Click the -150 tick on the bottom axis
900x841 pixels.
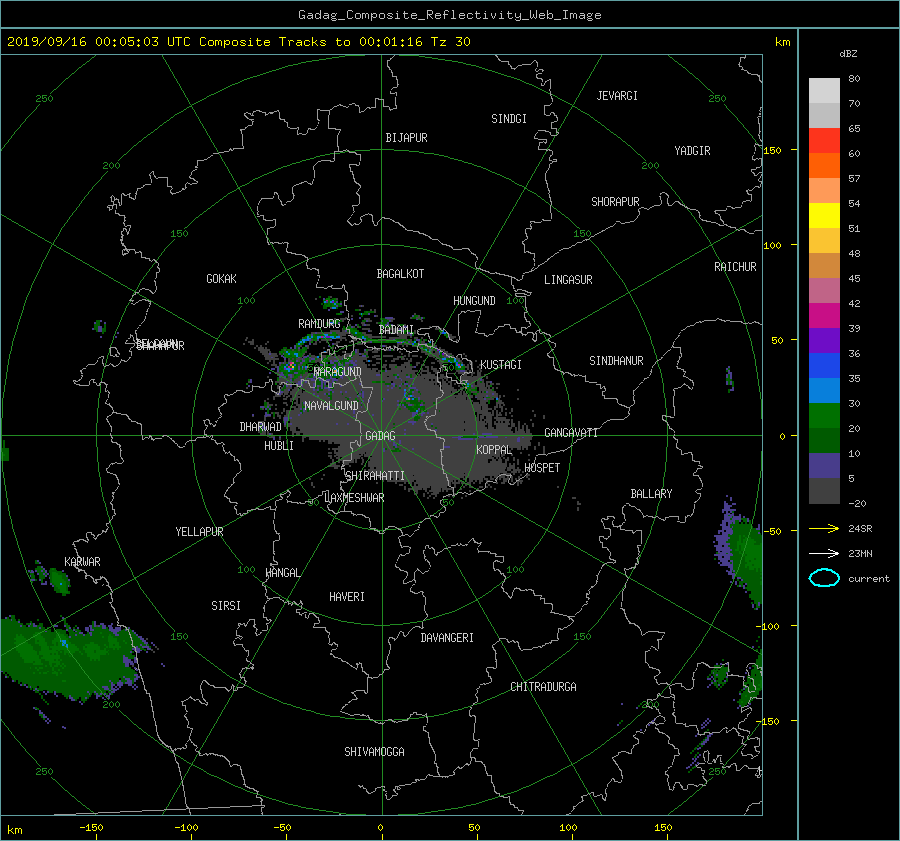(x=91, y=828)
